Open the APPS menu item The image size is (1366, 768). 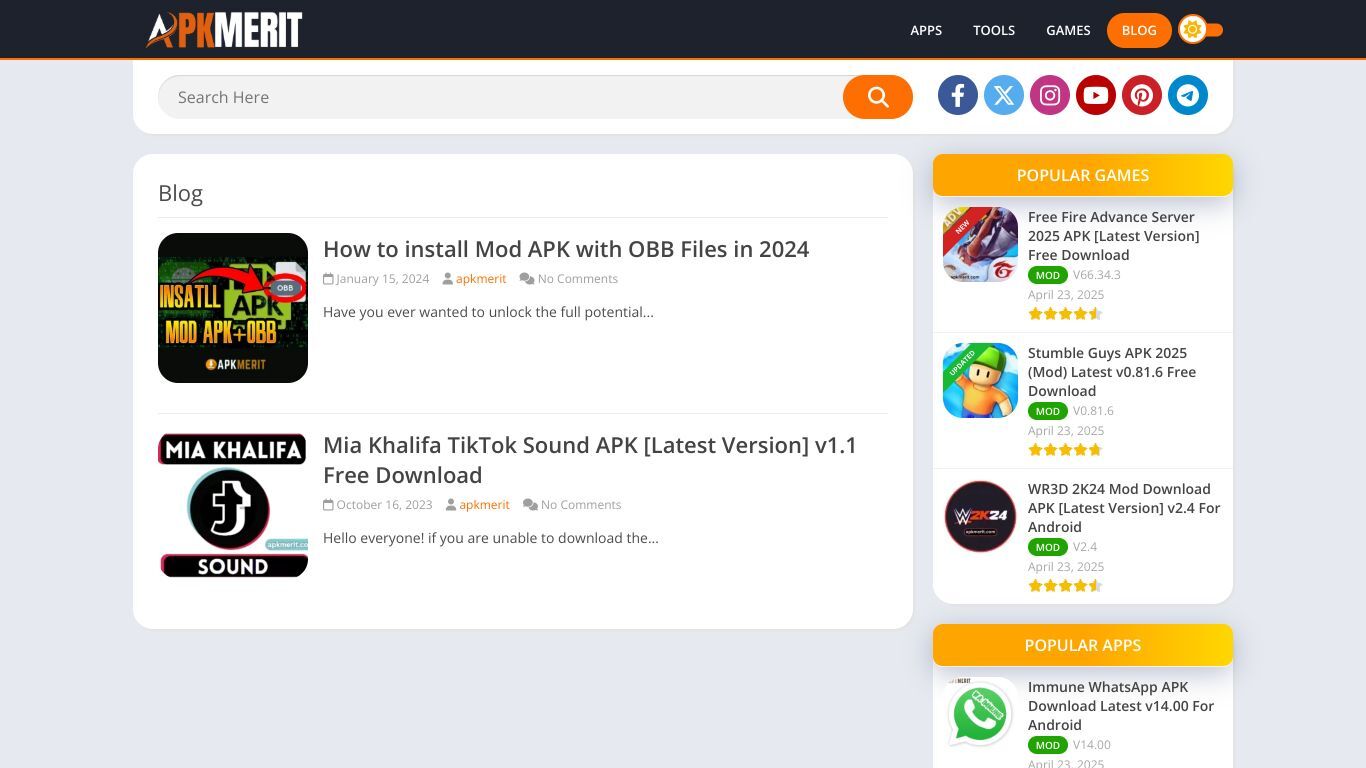coord(926,30)
